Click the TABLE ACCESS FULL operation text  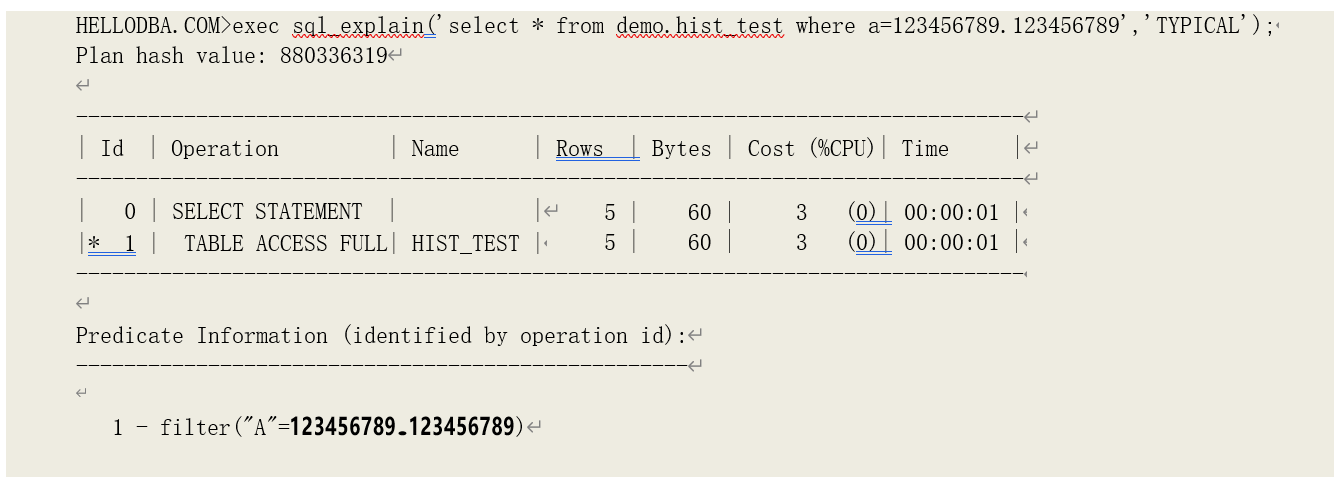tap(285, 243)
